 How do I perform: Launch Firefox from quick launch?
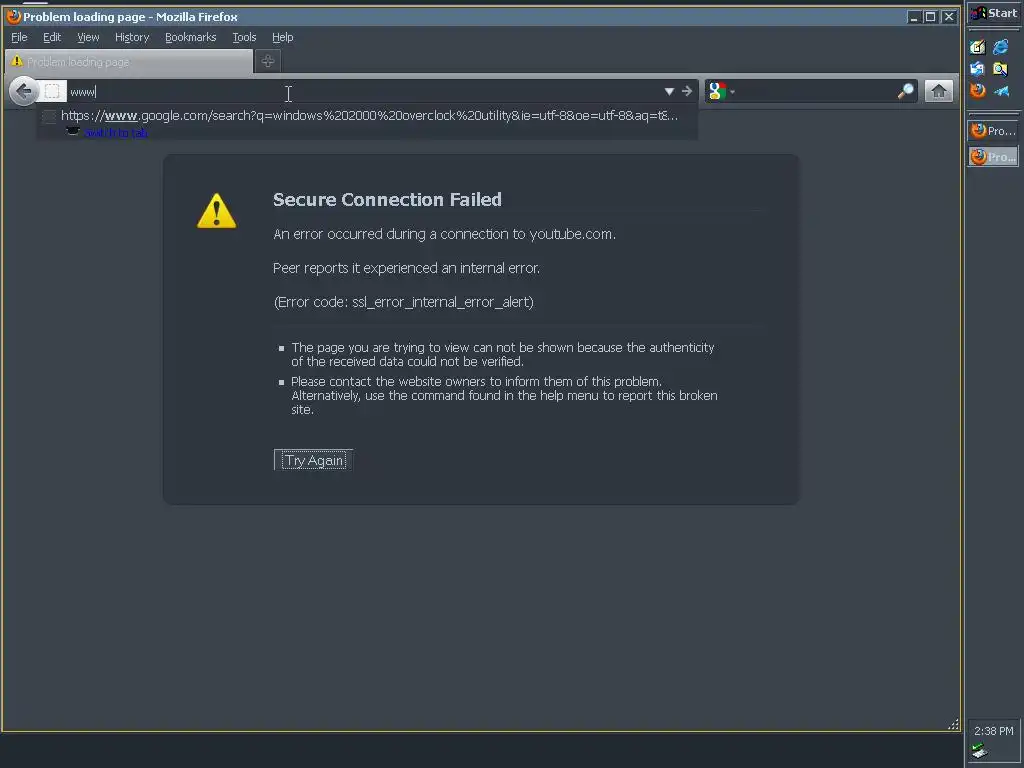978,91
